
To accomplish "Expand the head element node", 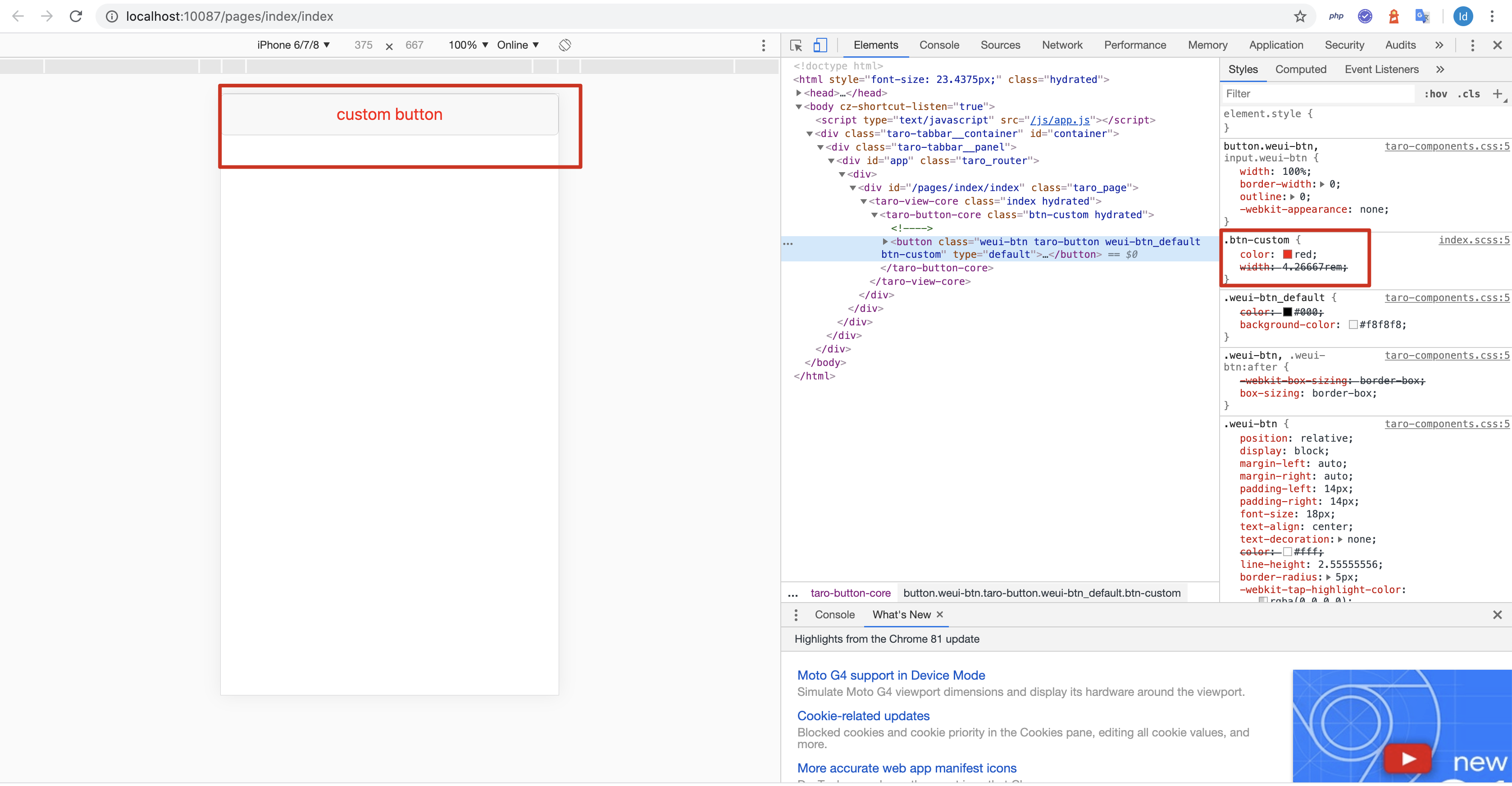I will 799,93.
